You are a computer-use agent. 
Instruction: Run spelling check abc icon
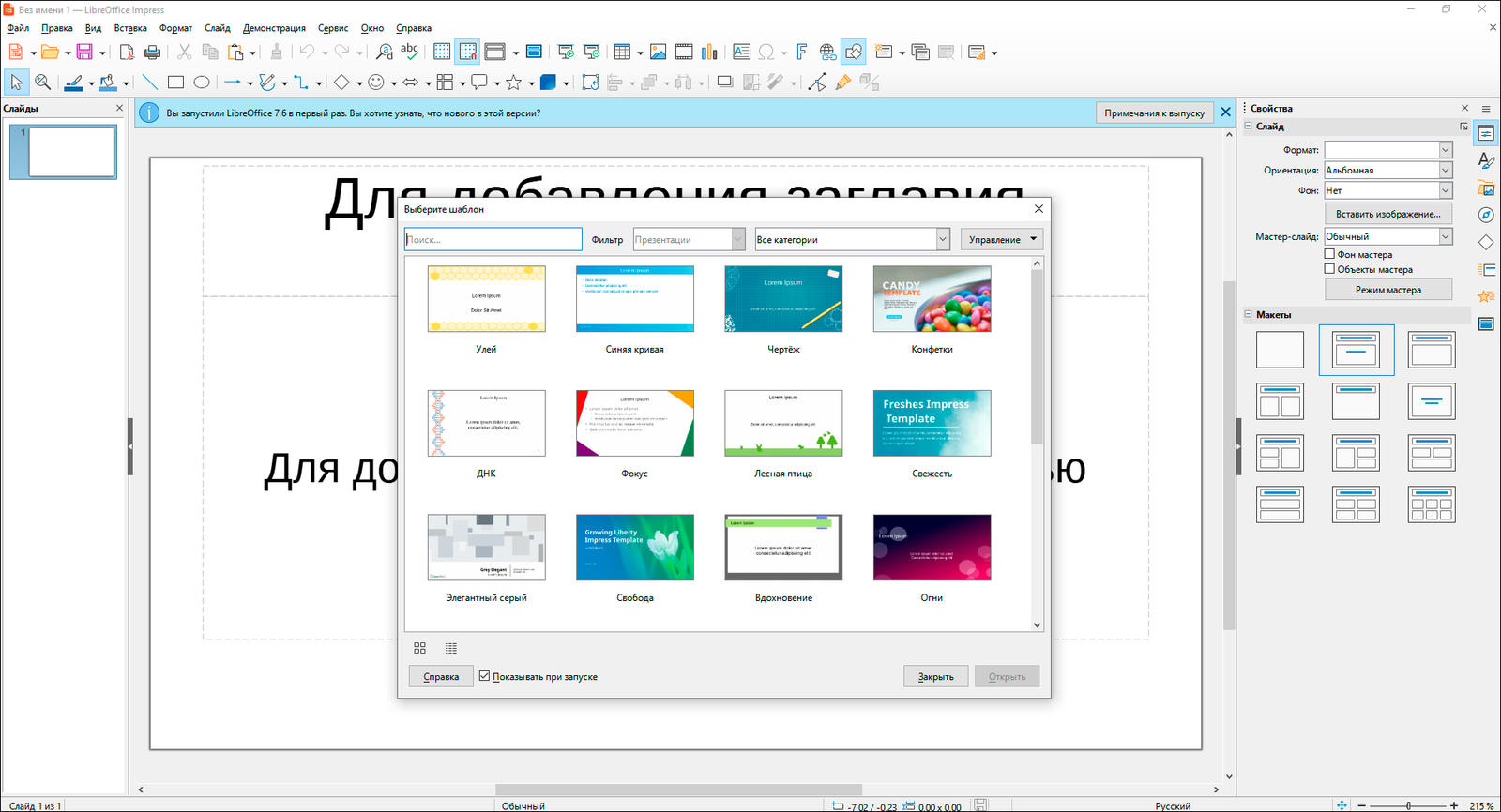pos(409,53)
